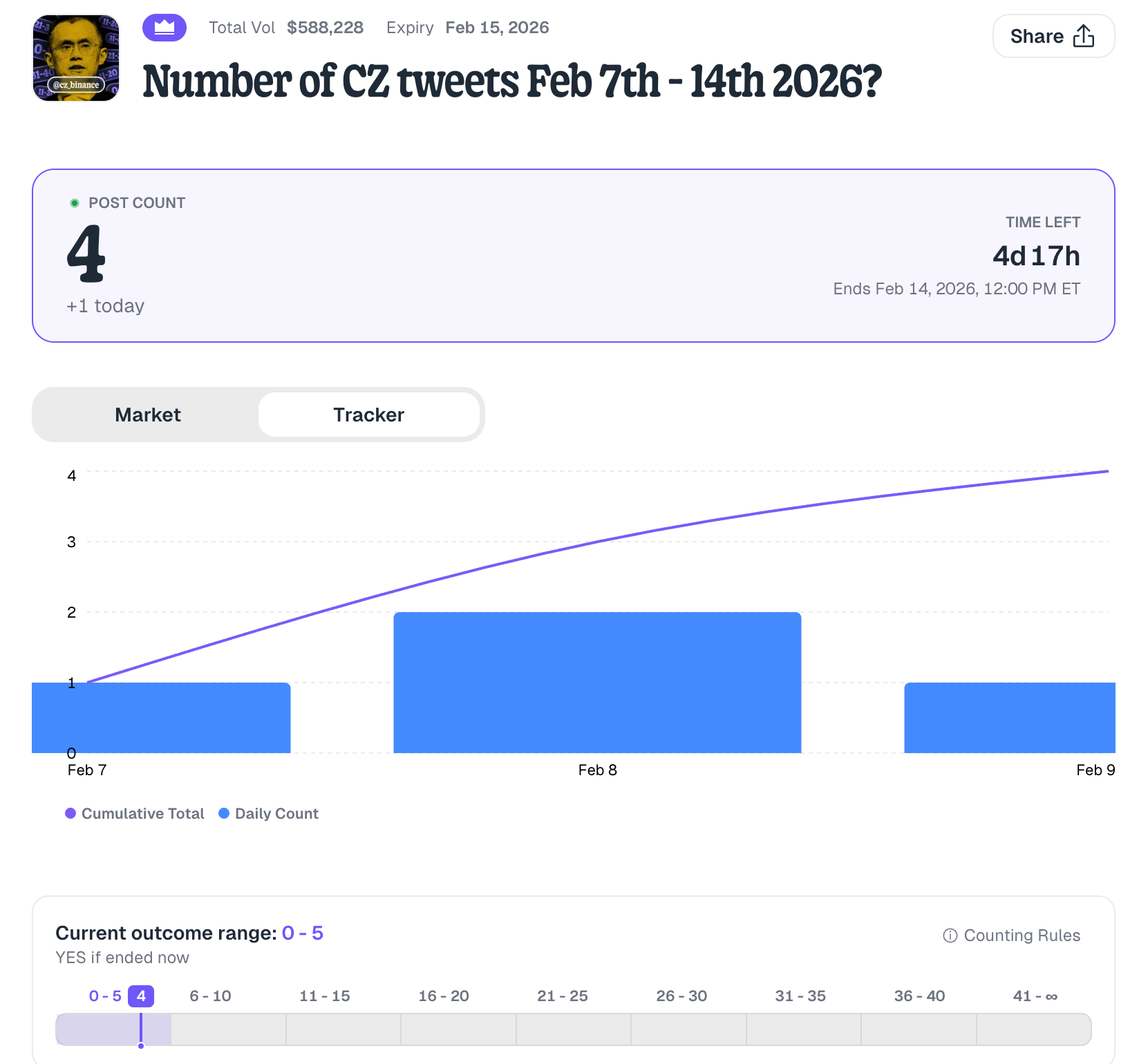Click the purple current count badge 4
Screen dimensions: 1139x1064
[141, 996]
